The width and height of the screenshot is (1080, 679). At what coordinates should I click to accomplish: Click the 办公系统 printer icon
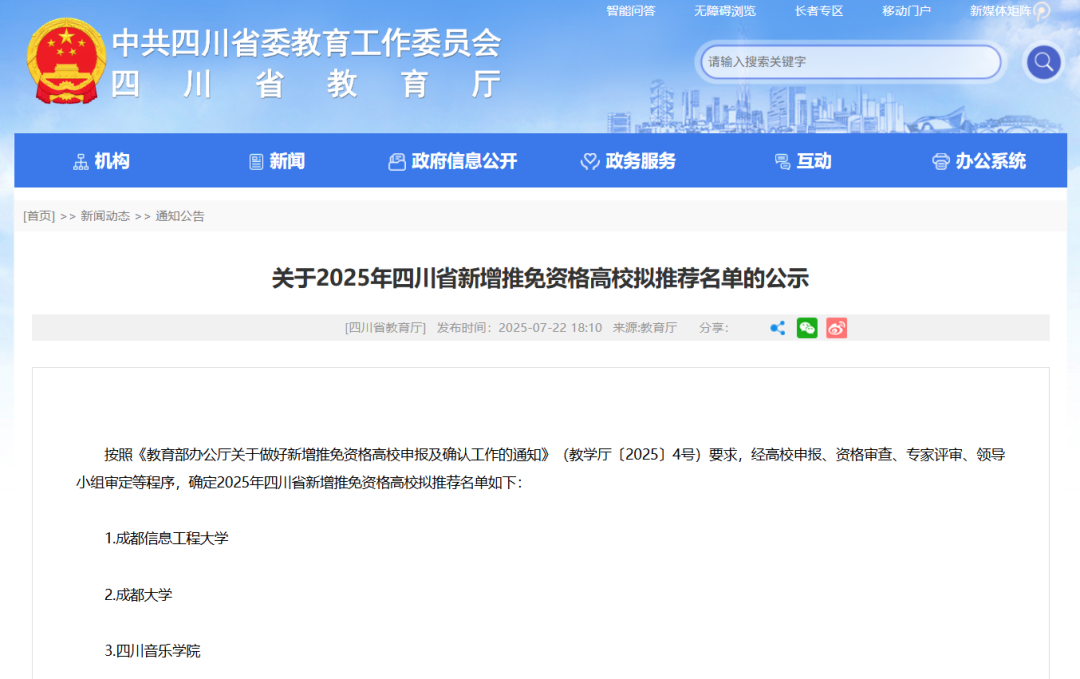click(x=941, y=162)
